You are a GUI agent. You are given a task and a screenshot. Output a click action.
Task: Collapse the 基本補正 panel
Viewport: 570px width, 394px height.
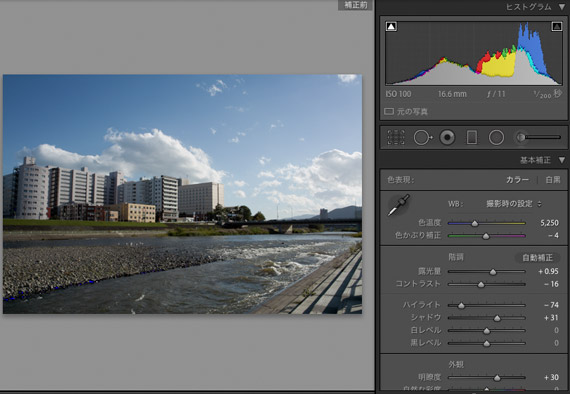point(562,160)
